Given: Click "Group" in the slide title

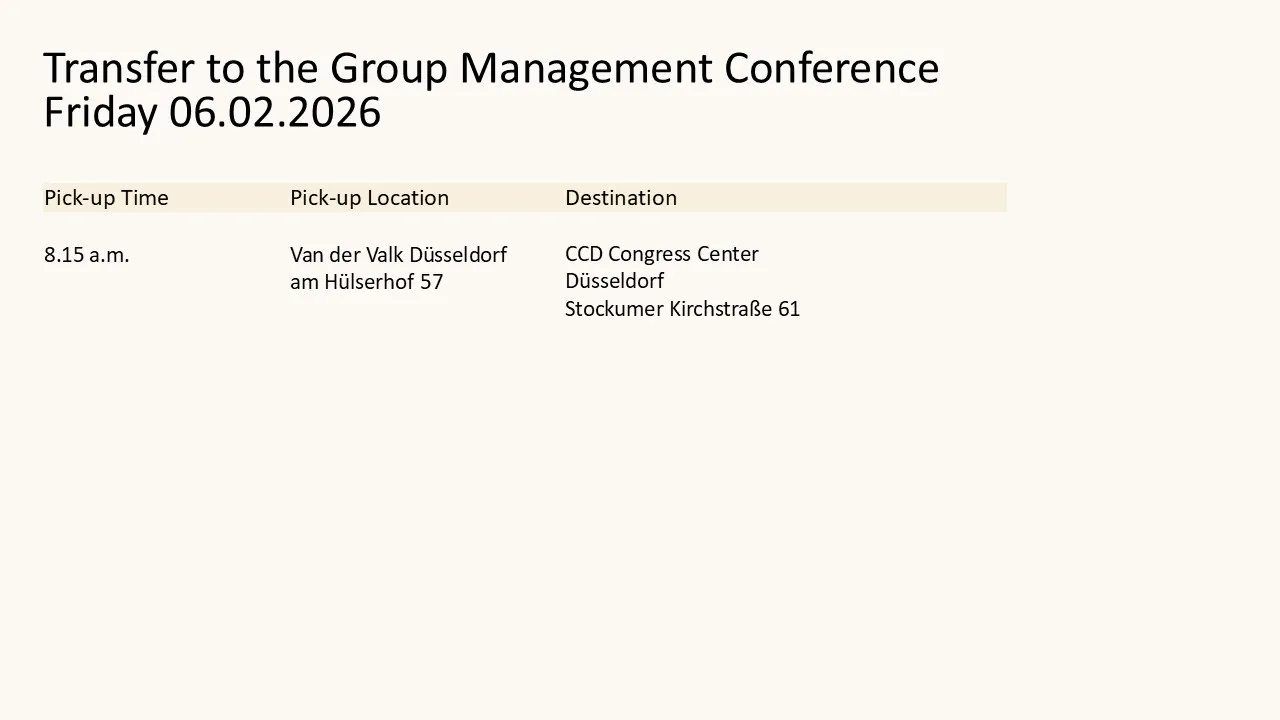Looking at the screenshot, I should coord(388,68).
